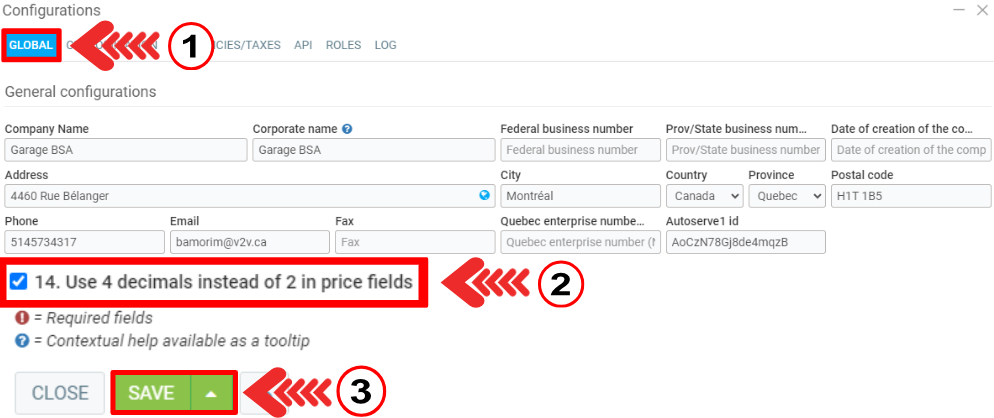This screenshot has height=418, width=994.
Task: Open the Province dropdown
Action: [x=787, y=196]
